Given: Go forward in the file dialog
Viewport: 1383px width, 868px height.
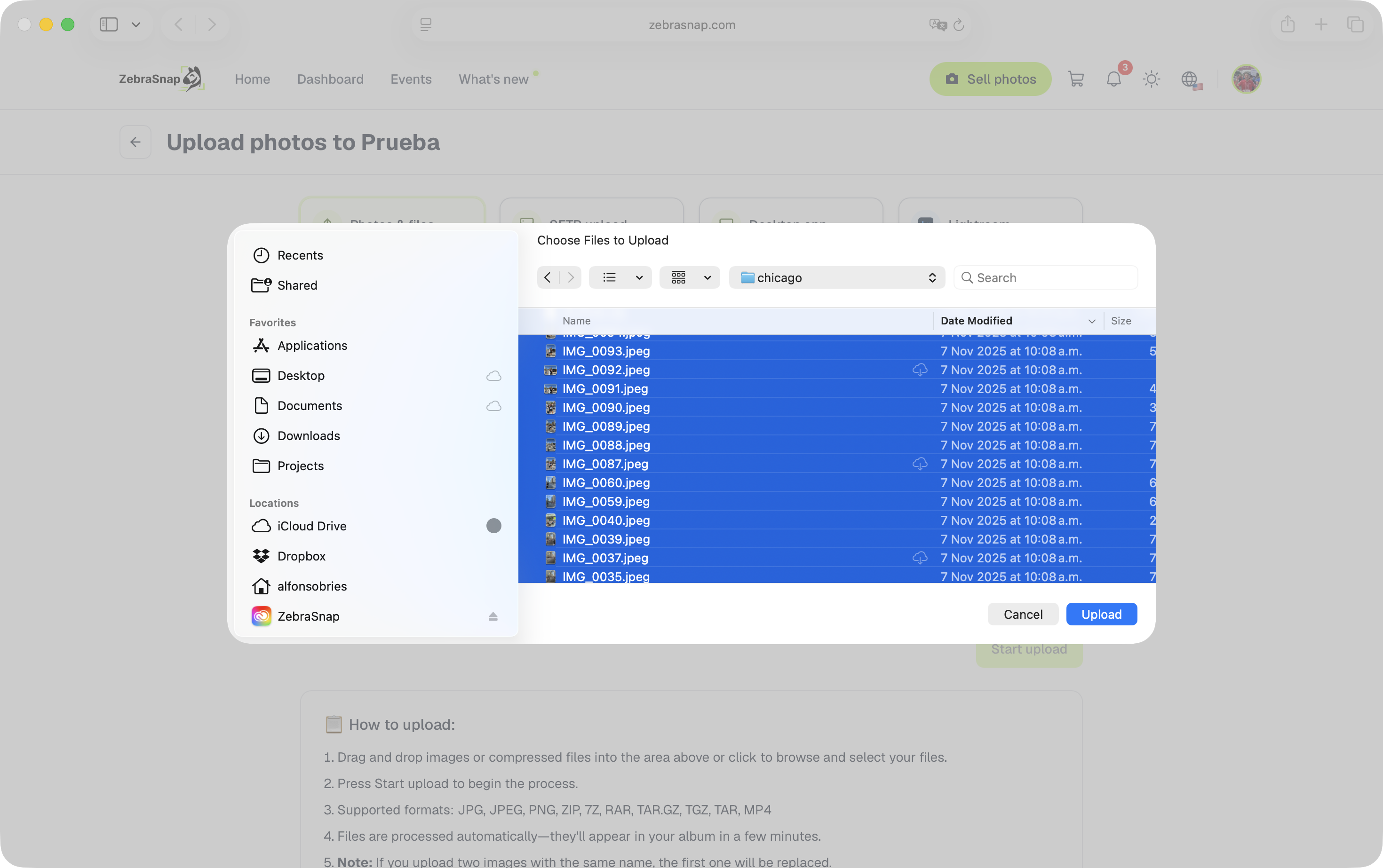Looking at the screenshot, I should pos(570,278).
